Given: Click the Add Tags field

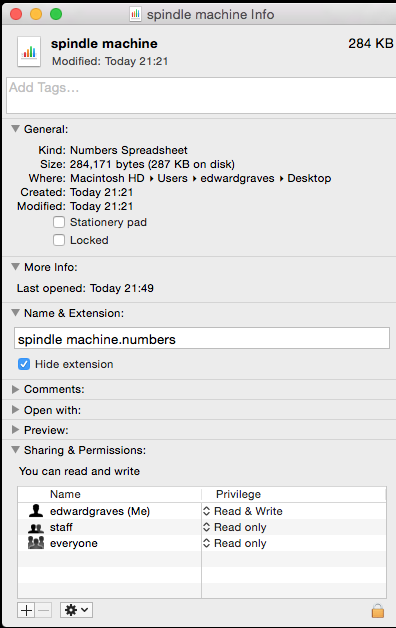Looking at the screenshot, I should pyautogui.click(x=201, y=96).
